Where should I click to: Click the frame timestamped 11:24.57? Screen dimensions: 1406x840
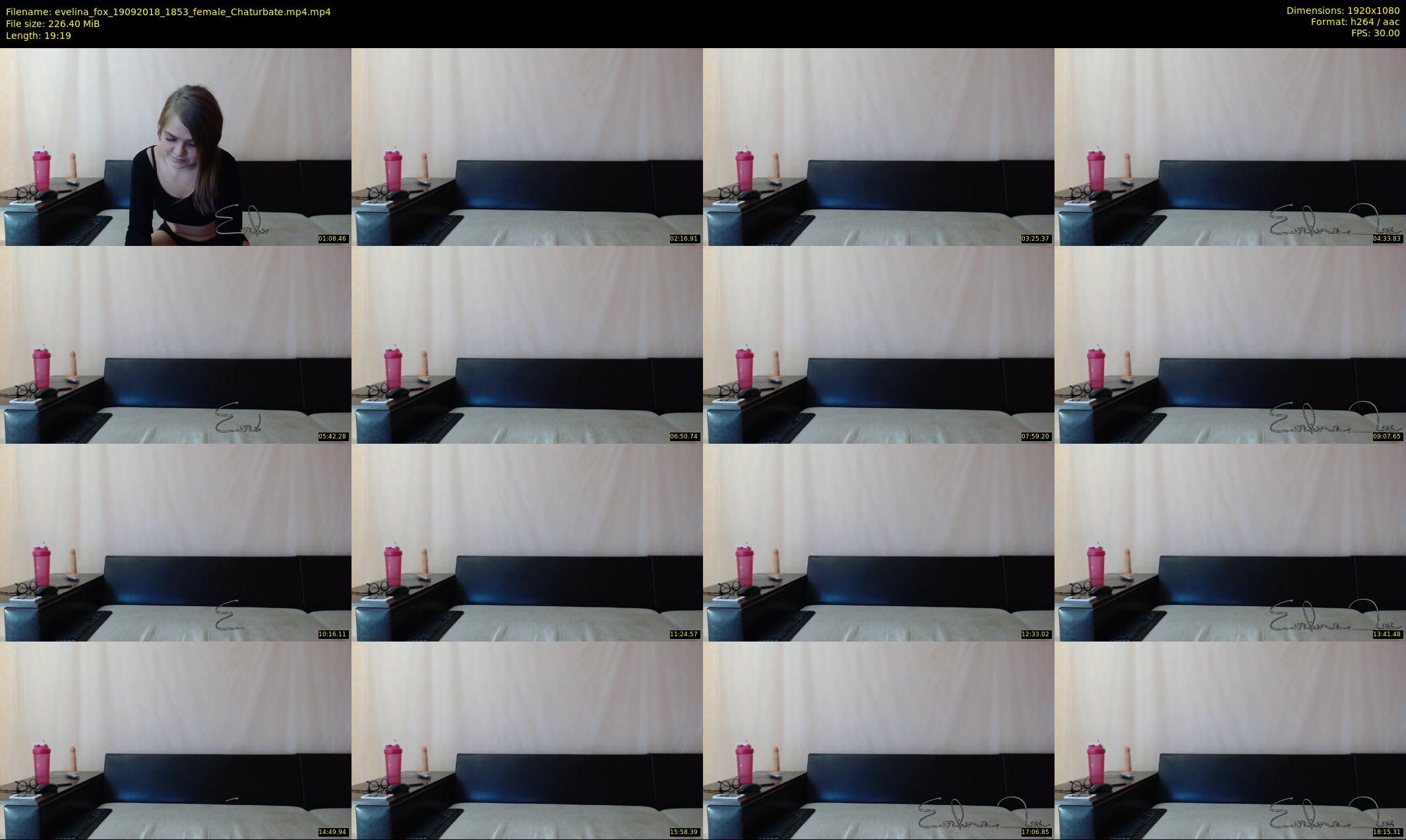[x=527, y=542]
